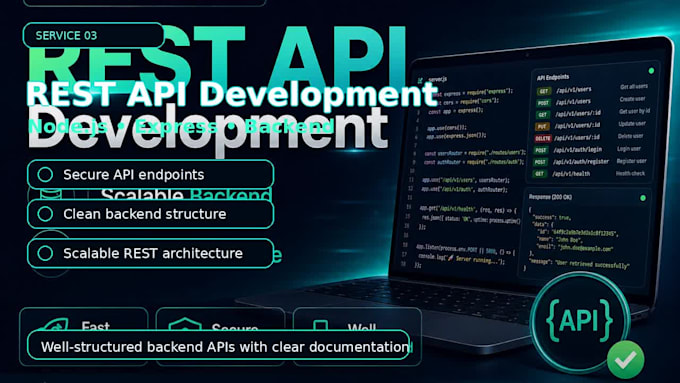Image resolution: width=680 pixels, height=383 pixels.
Task: Click the Clean backend structure text
Action: pos(145,214)
